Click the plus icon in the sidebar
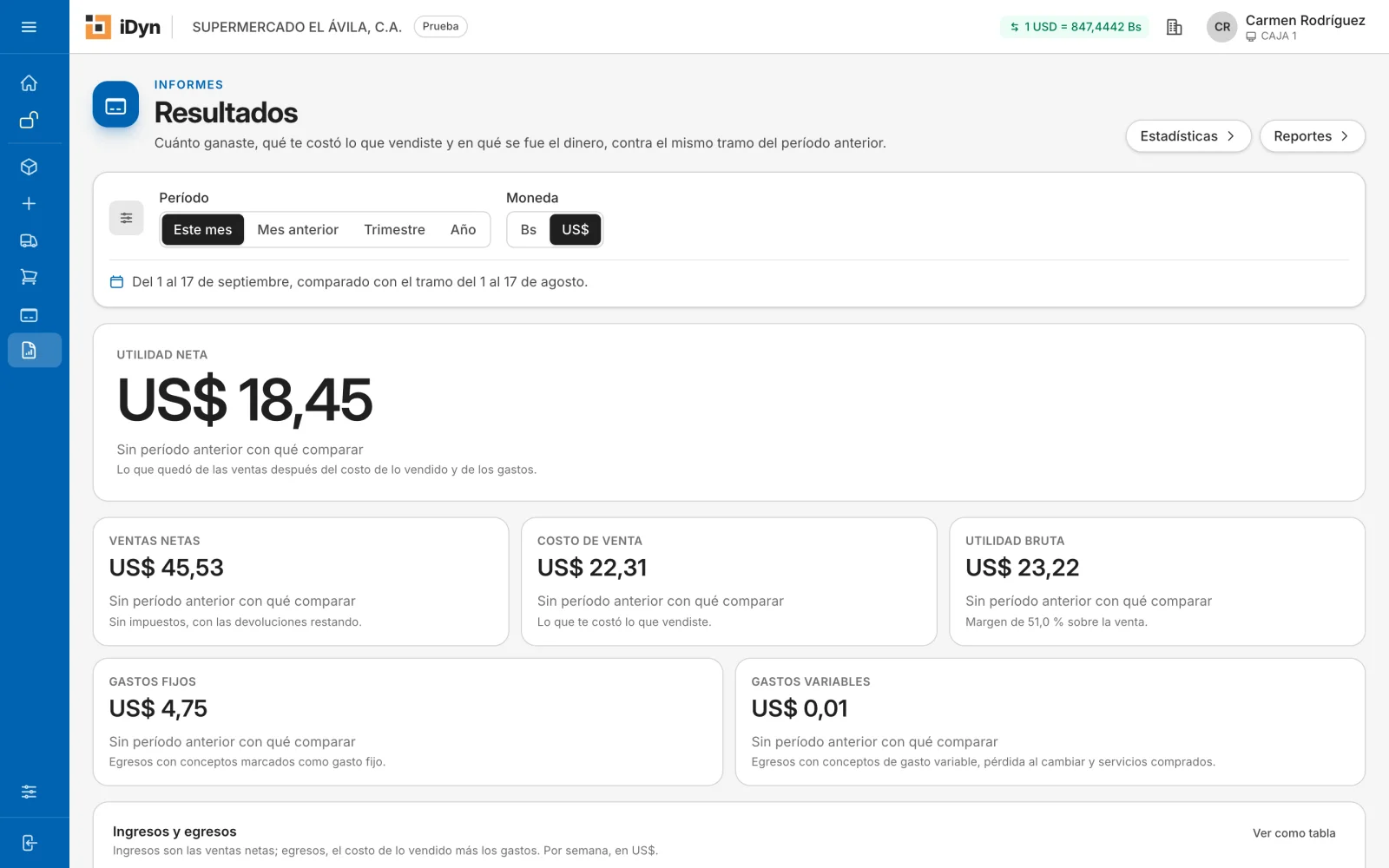Viewport: 1389px width, 868px height. pos(29,203)
